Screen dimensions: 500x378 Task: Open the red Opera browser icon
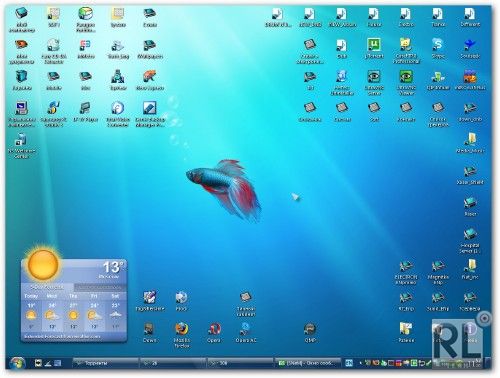pyautogui.click(x=214, y=332)
